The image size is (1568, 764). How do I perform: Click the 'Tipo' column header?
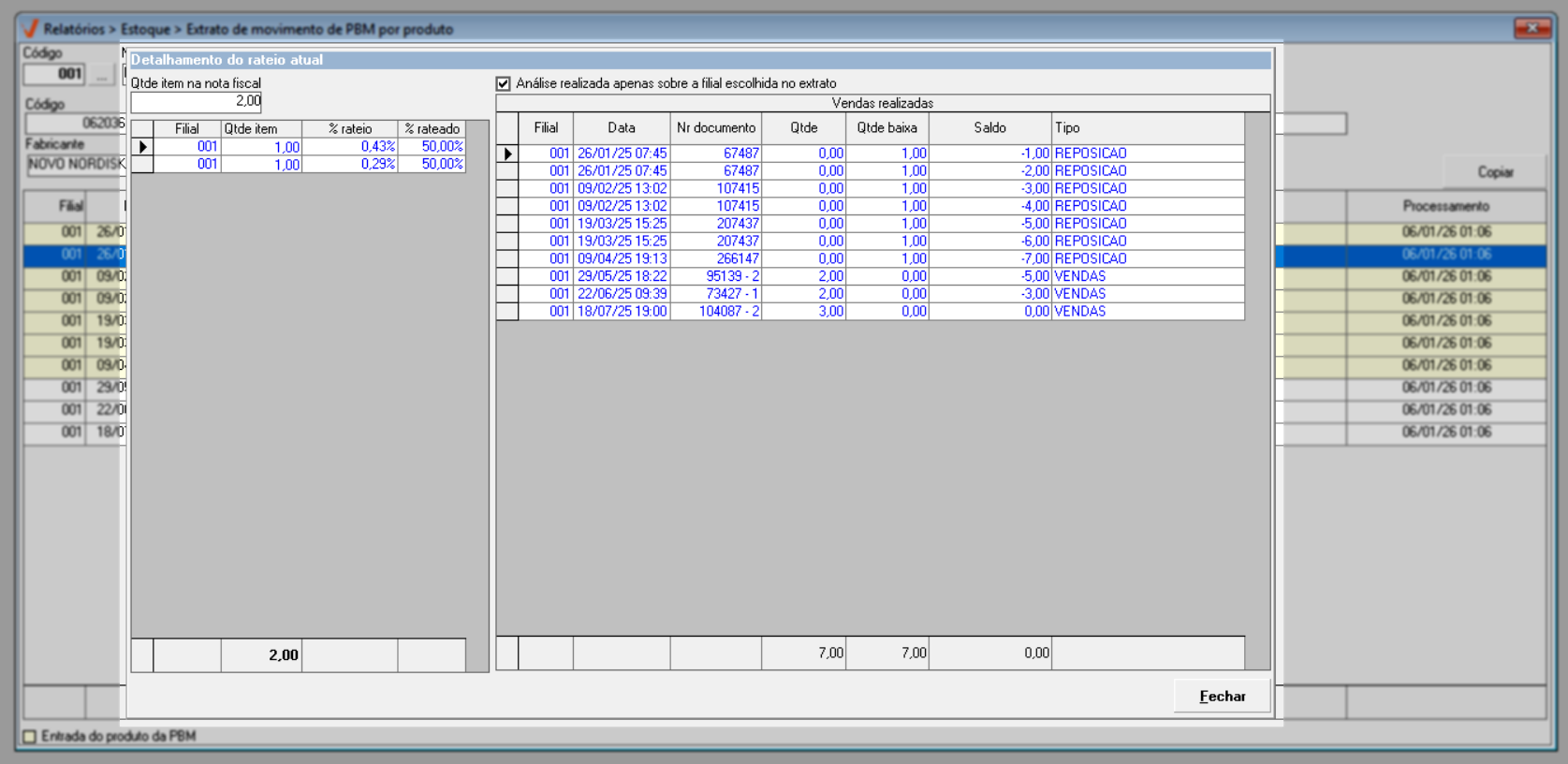(x=1067, y=128)
